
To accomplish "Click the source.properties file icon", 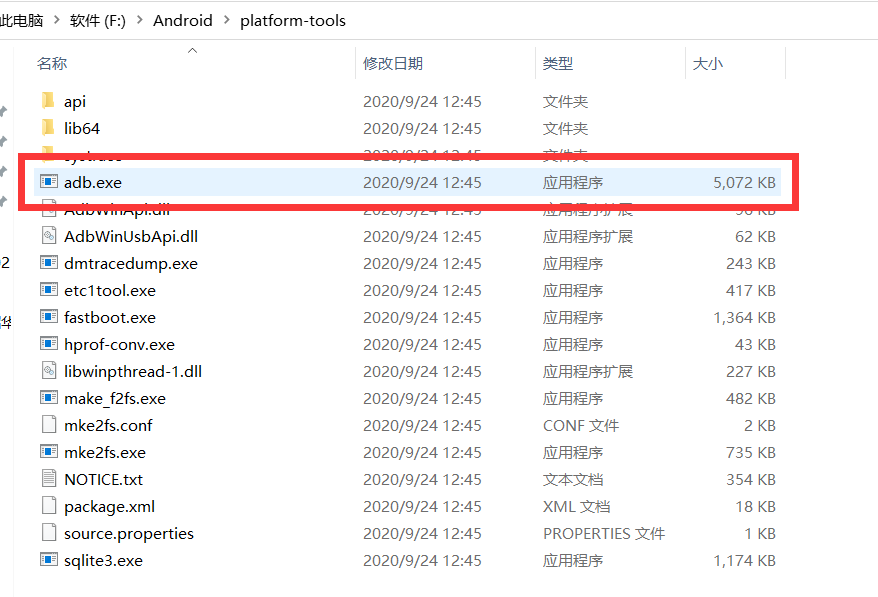I will (x=49, y=533).
